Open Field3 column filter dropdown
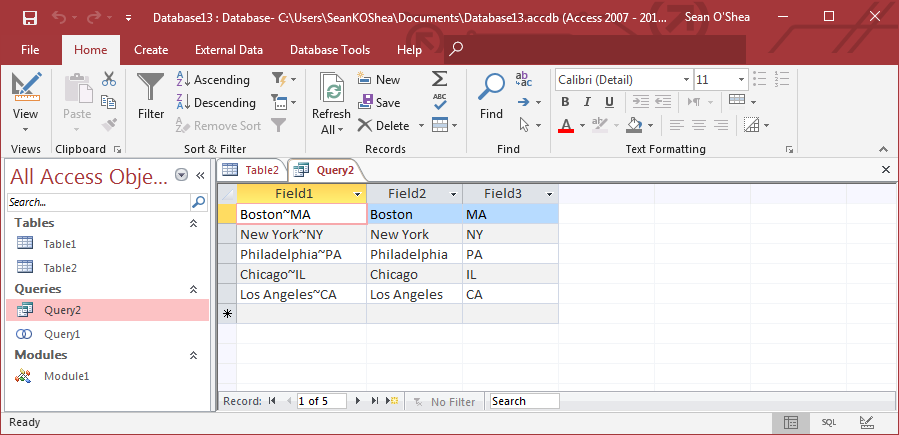This screenshot has height=435, width=899. (550, 194)
